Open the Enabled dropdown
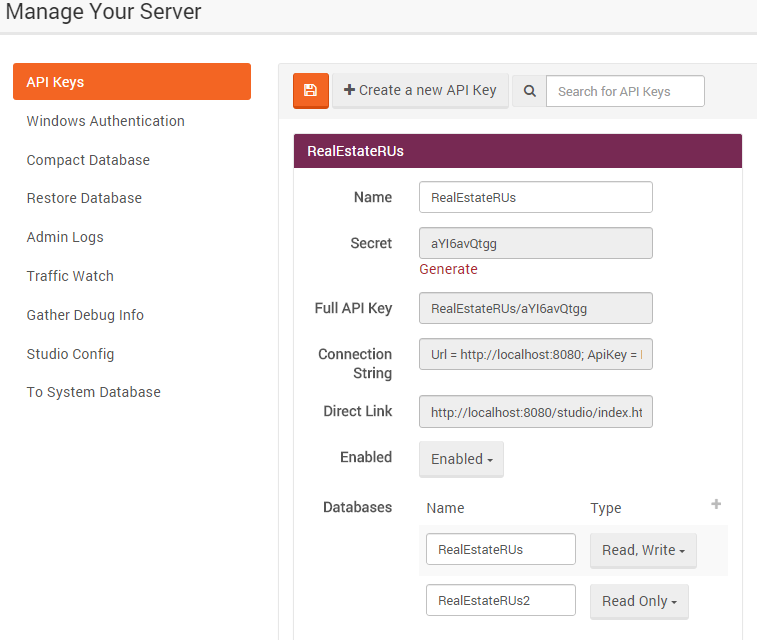This screenshot has height=640, width=757. coord(461,459)
